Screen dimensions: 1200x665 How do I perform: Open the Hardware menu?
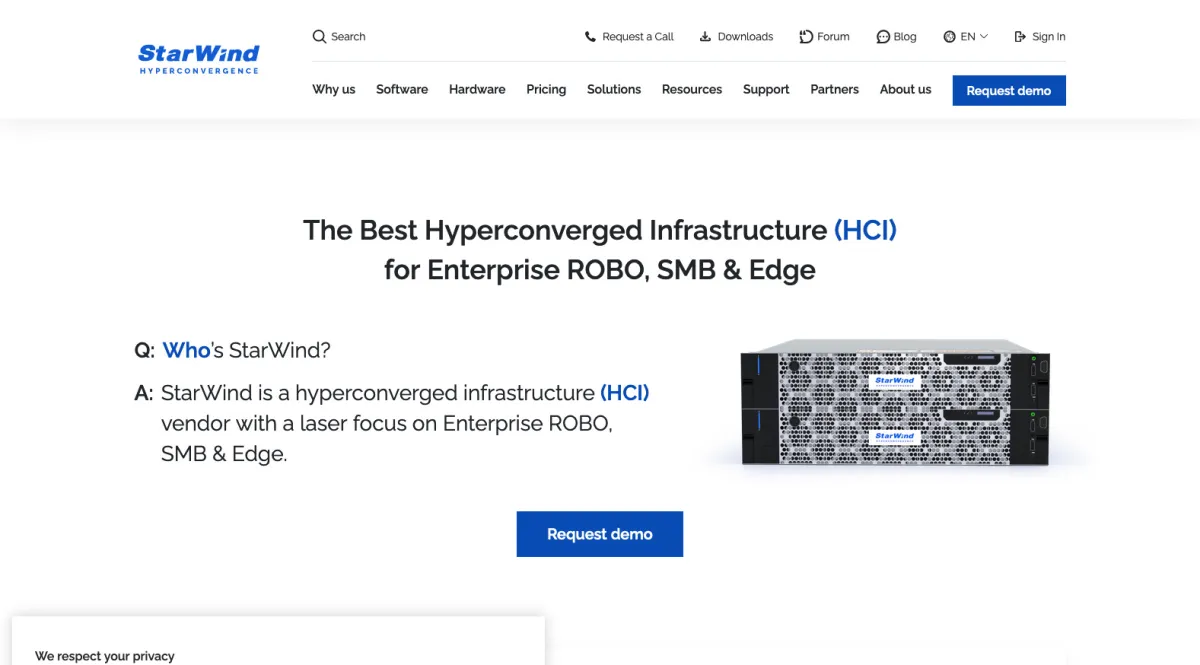click(477, 89)
